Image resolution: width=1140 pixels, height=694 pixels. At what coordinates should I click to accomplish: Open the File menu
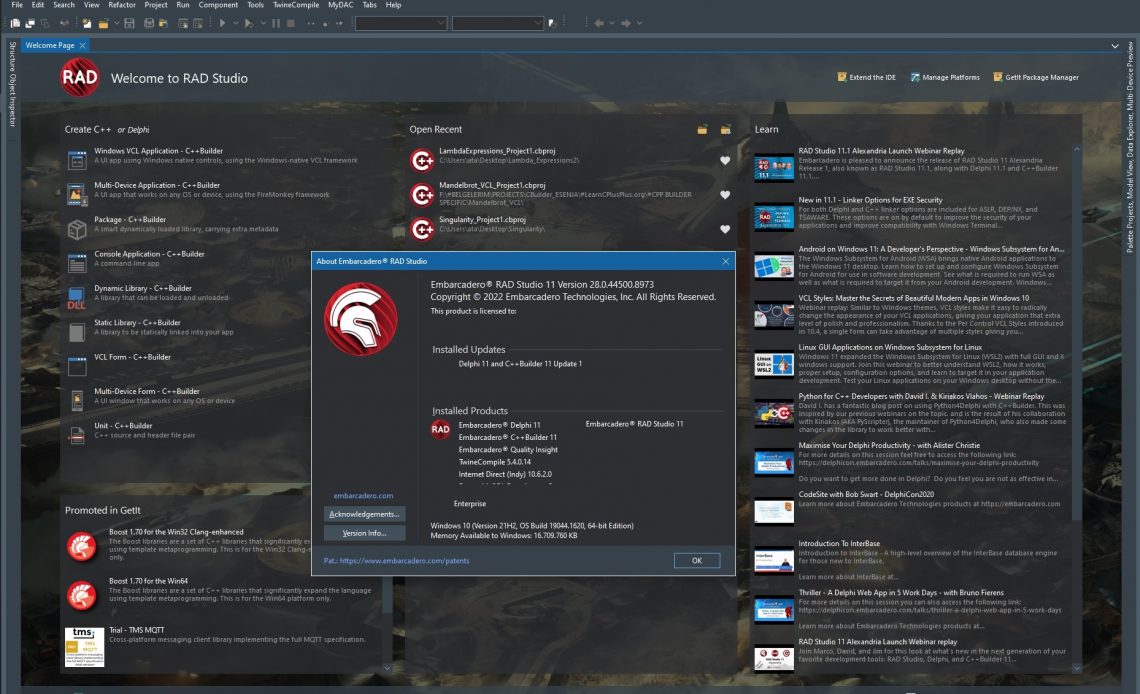[x=17, y=5]
